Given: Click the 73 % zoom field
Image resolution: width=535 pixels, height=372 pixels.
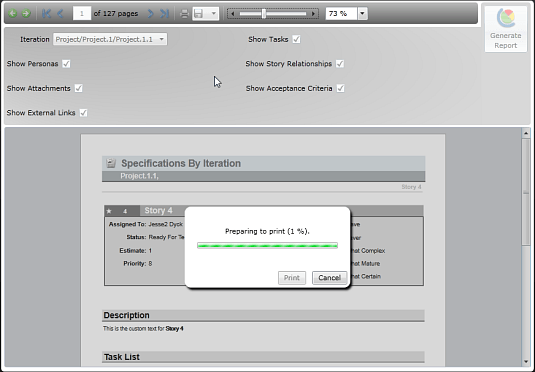Looking at the screenshot, I should pos(341,14).
